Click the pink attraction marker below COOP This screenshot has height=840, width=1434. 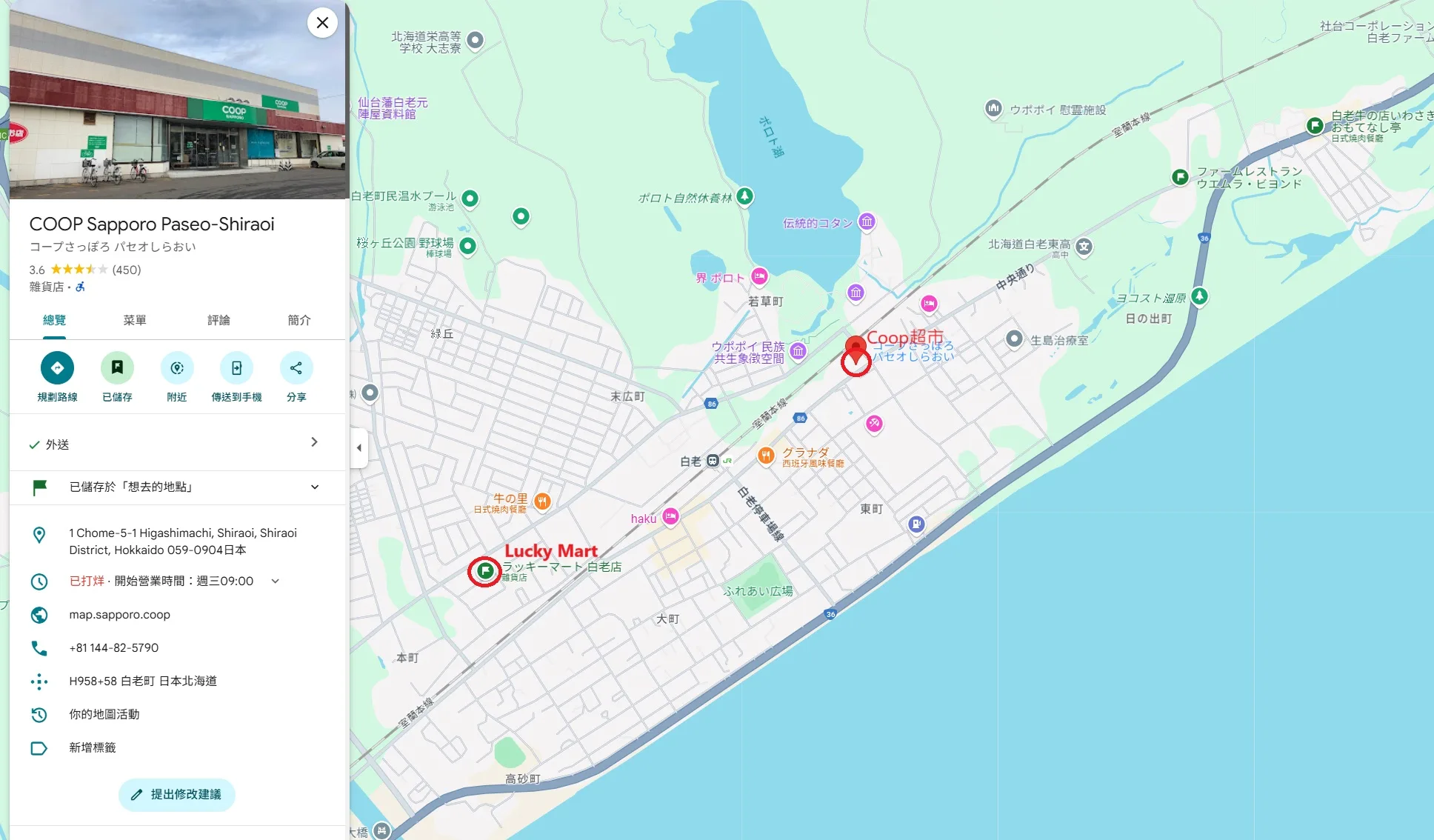[x=874, y=424]
